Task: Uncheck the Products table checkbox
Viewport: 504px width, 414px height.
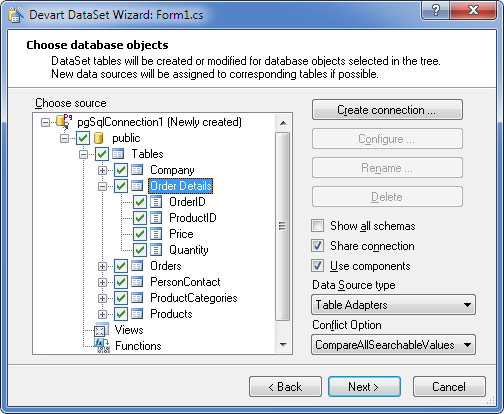Action: coord(121,314)
